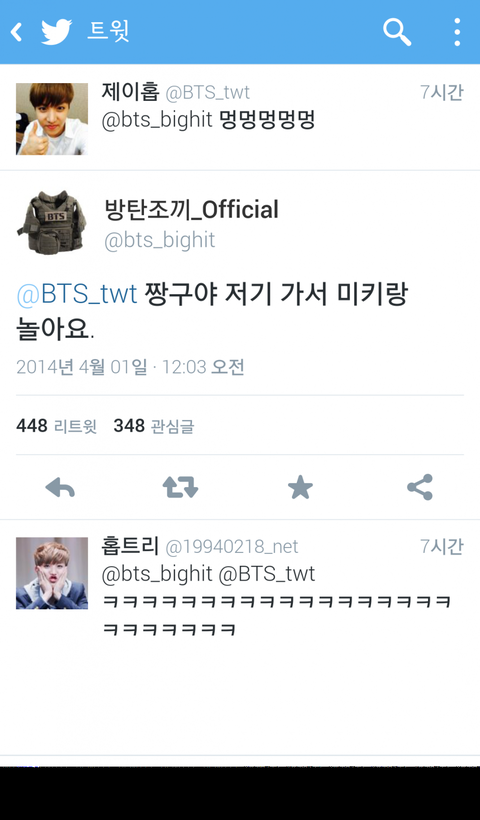Open the 방탄조끼_Official account name
This screenshot has height=820, width=480.
pyautogui.click(x=191, y=210)
